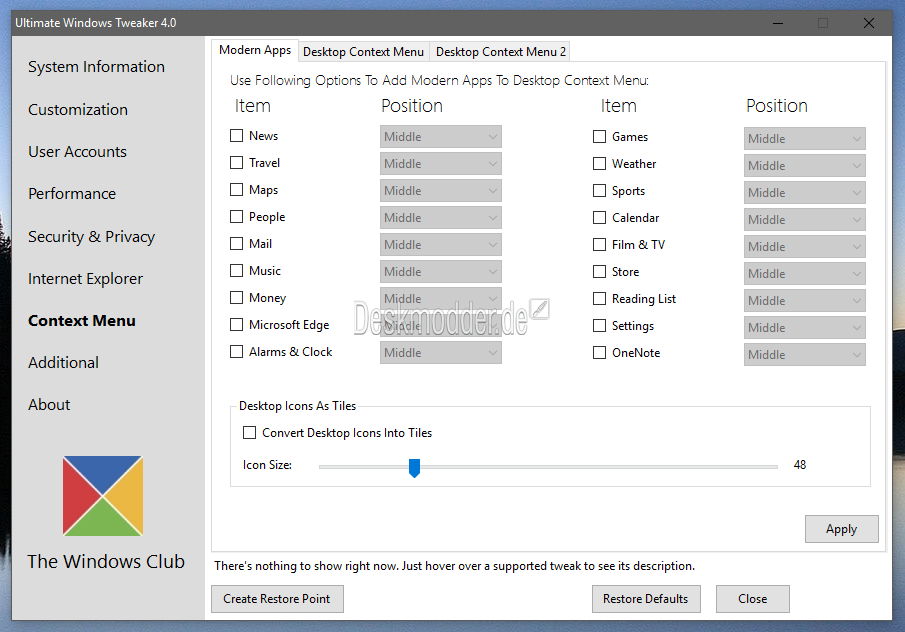Screen dimensions: 905x632
Task: Tick the Store checkbox
Action: pos(600,272)
